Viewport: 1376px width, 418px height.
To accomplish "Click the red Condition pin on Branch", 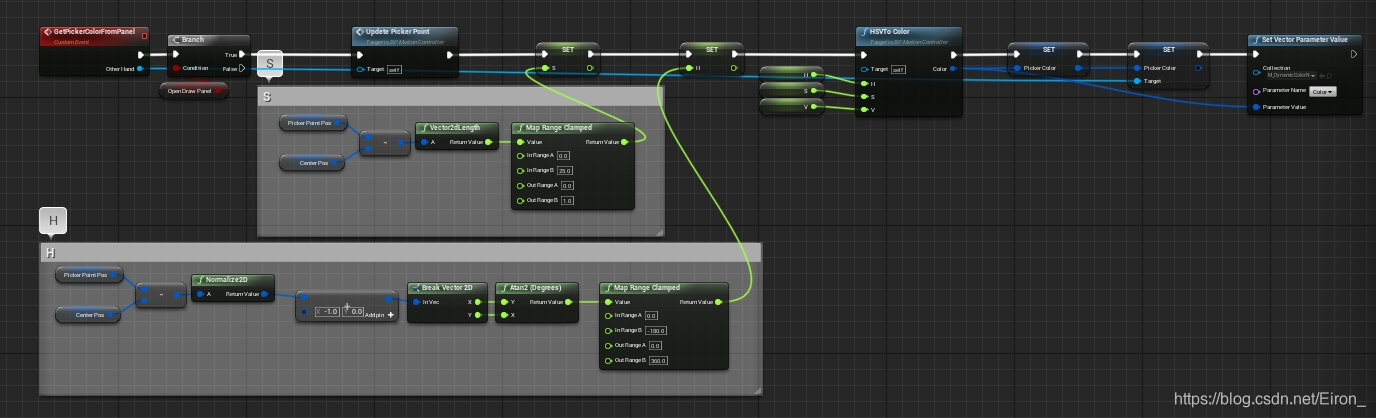I will (x=176, y=68).
